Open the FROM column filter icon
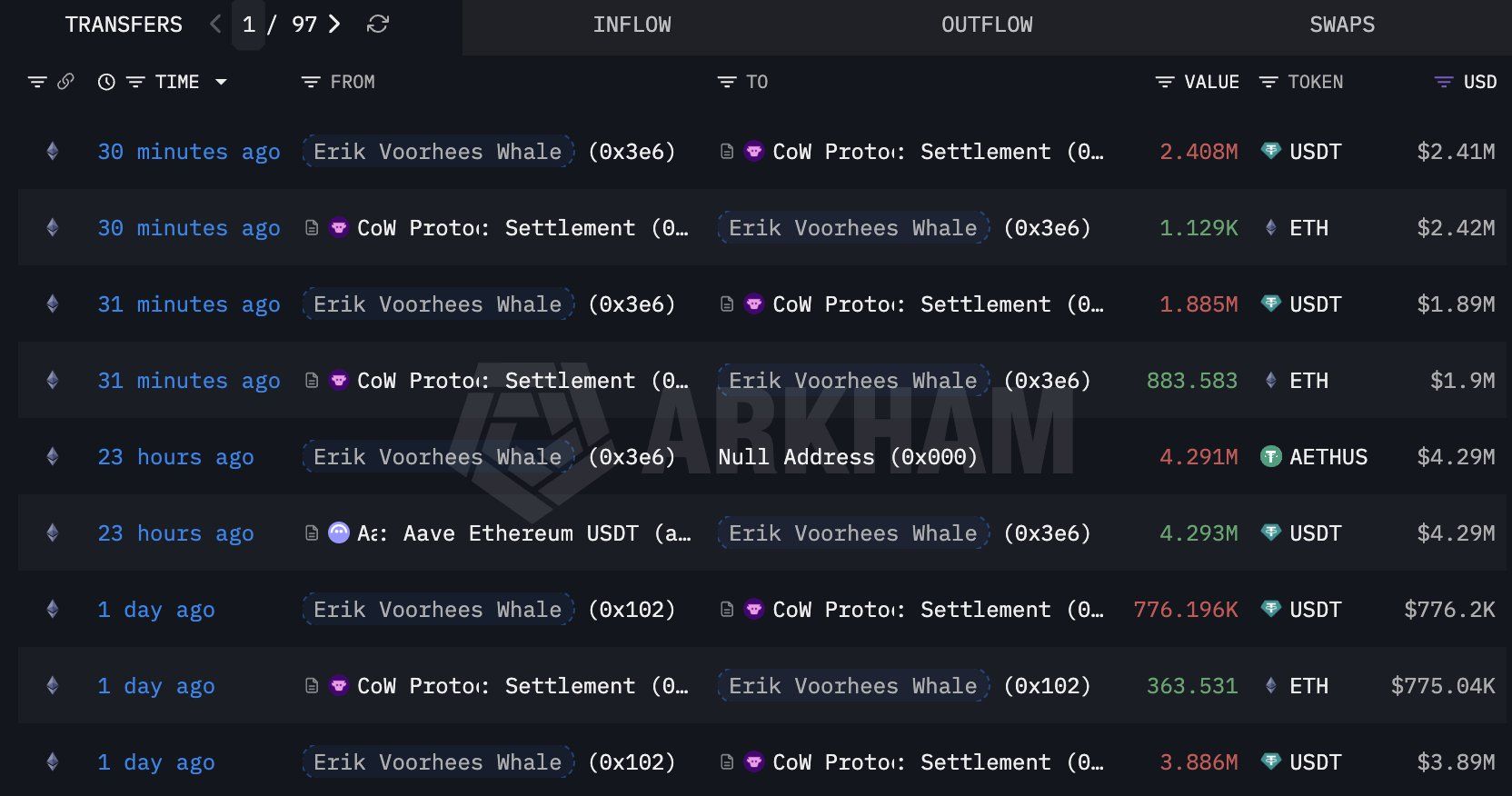 coord(311,82)
